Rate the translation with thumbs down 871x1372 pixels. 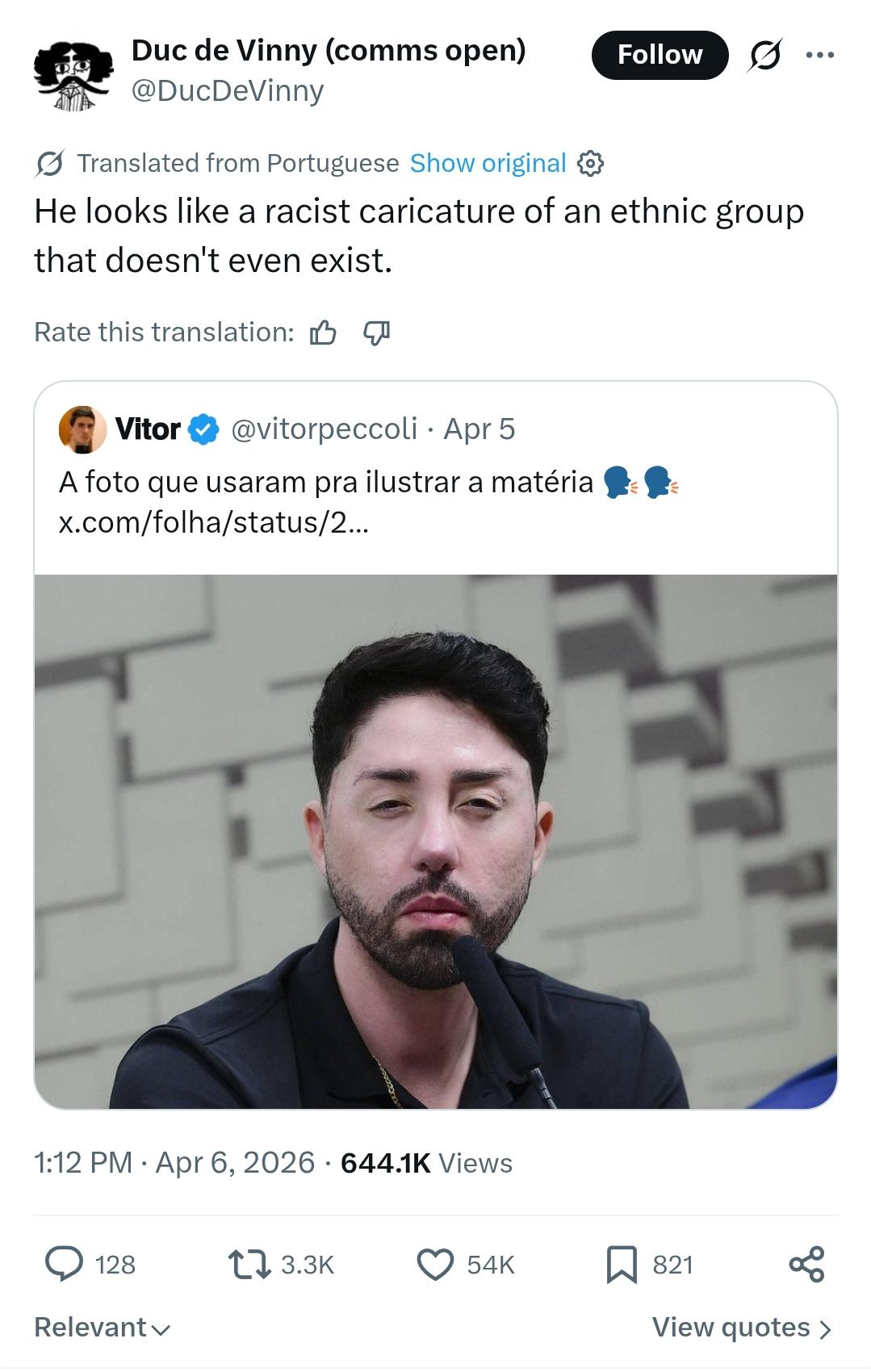click(375, 331)
